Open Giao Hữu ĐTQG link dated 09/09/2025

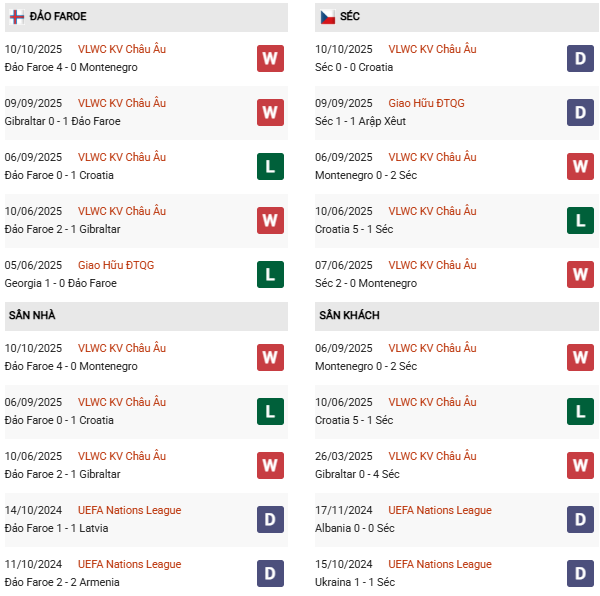point(426,103)
